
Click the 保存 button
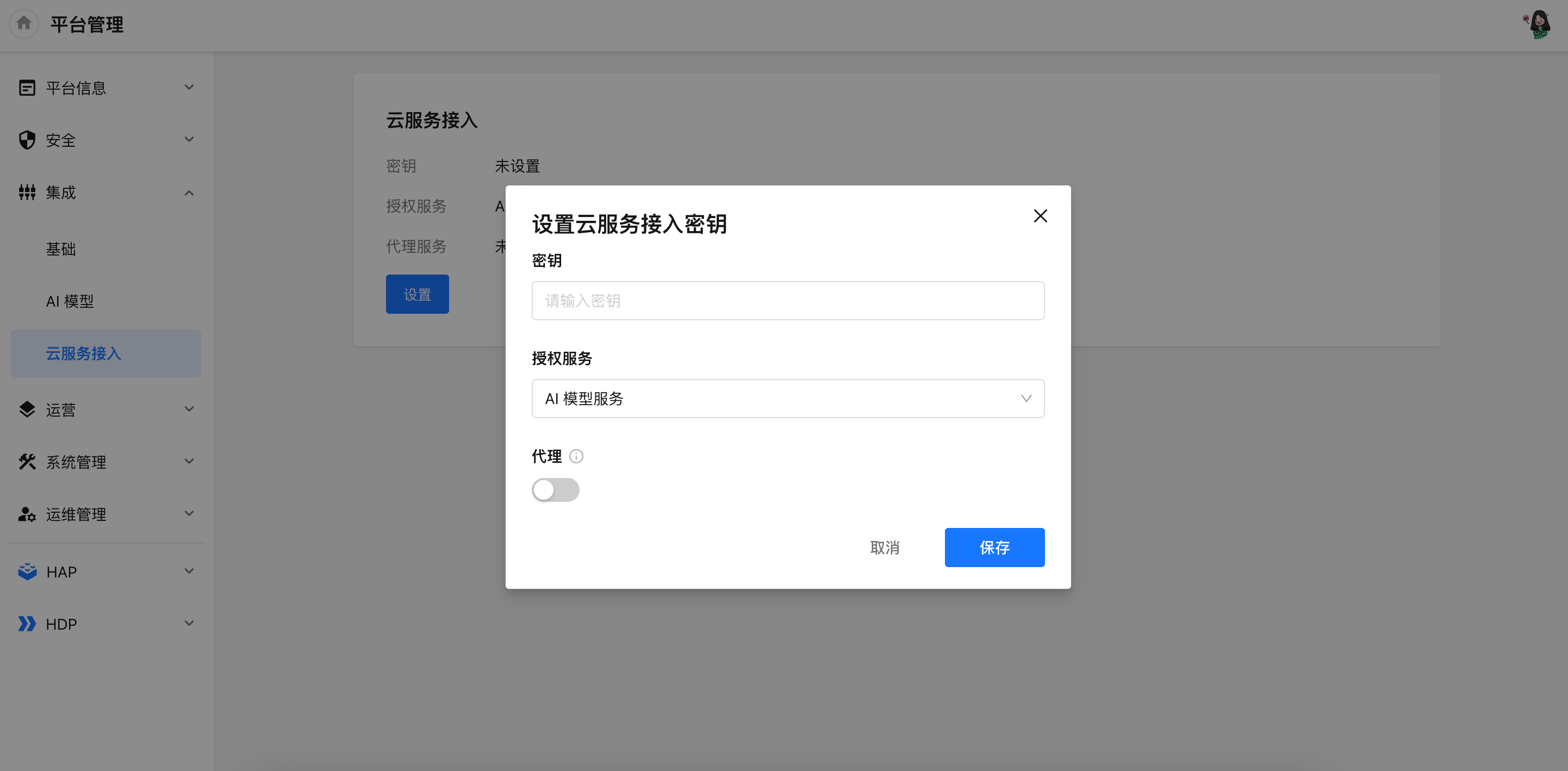[994, 548]
